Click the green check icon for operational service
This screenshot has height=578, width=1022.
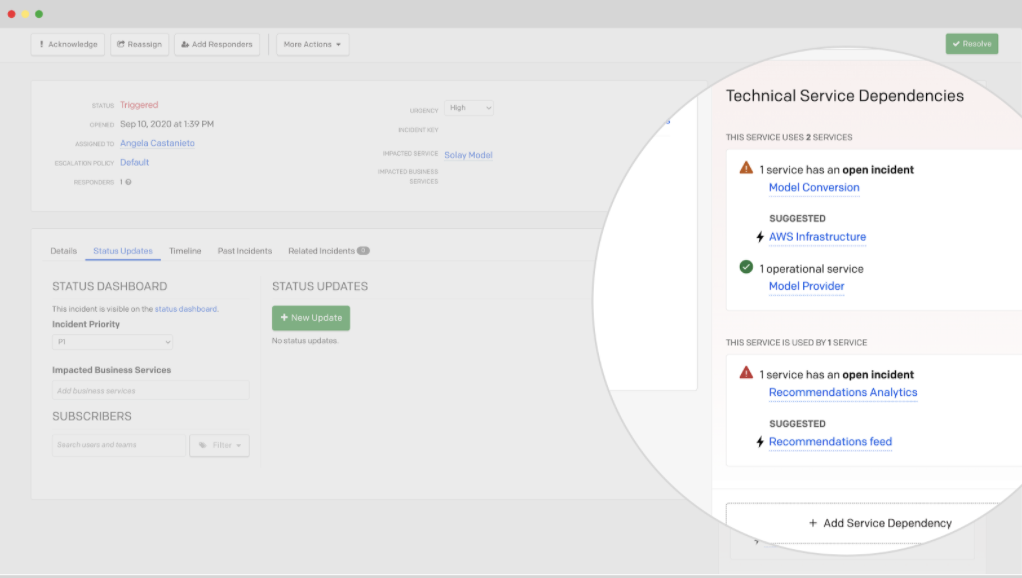(746, 267)
